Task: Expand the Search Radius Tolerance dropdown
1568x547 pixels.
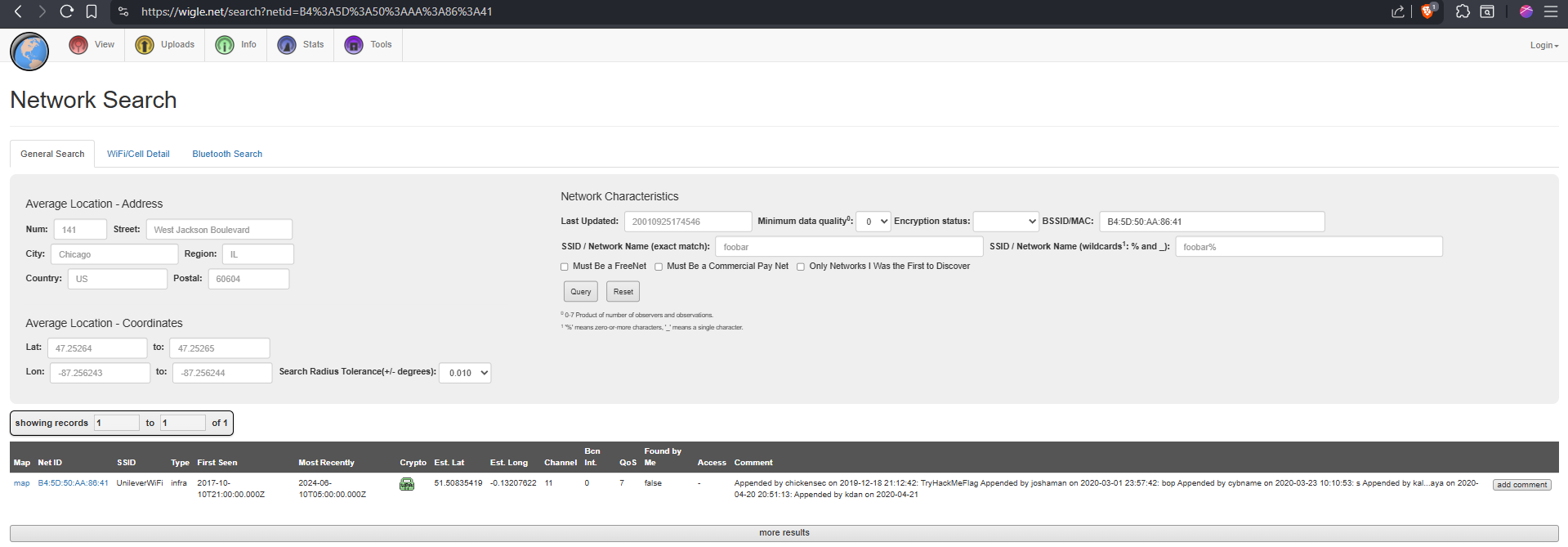Action: pos(465,373)
